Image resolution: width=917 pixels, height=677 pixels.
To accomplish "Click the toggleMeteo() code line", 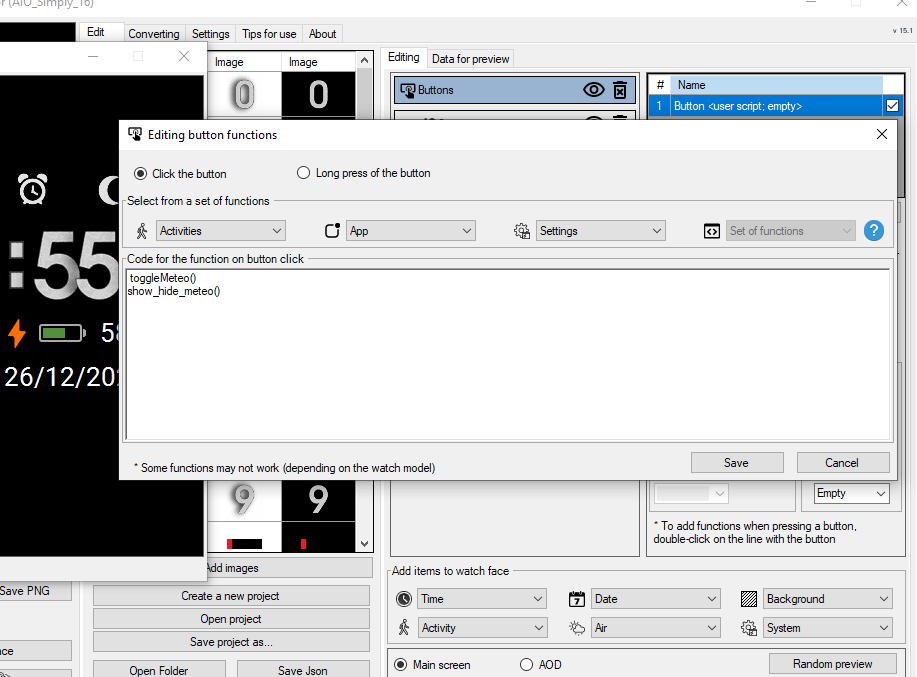I will tap(163, 278).
